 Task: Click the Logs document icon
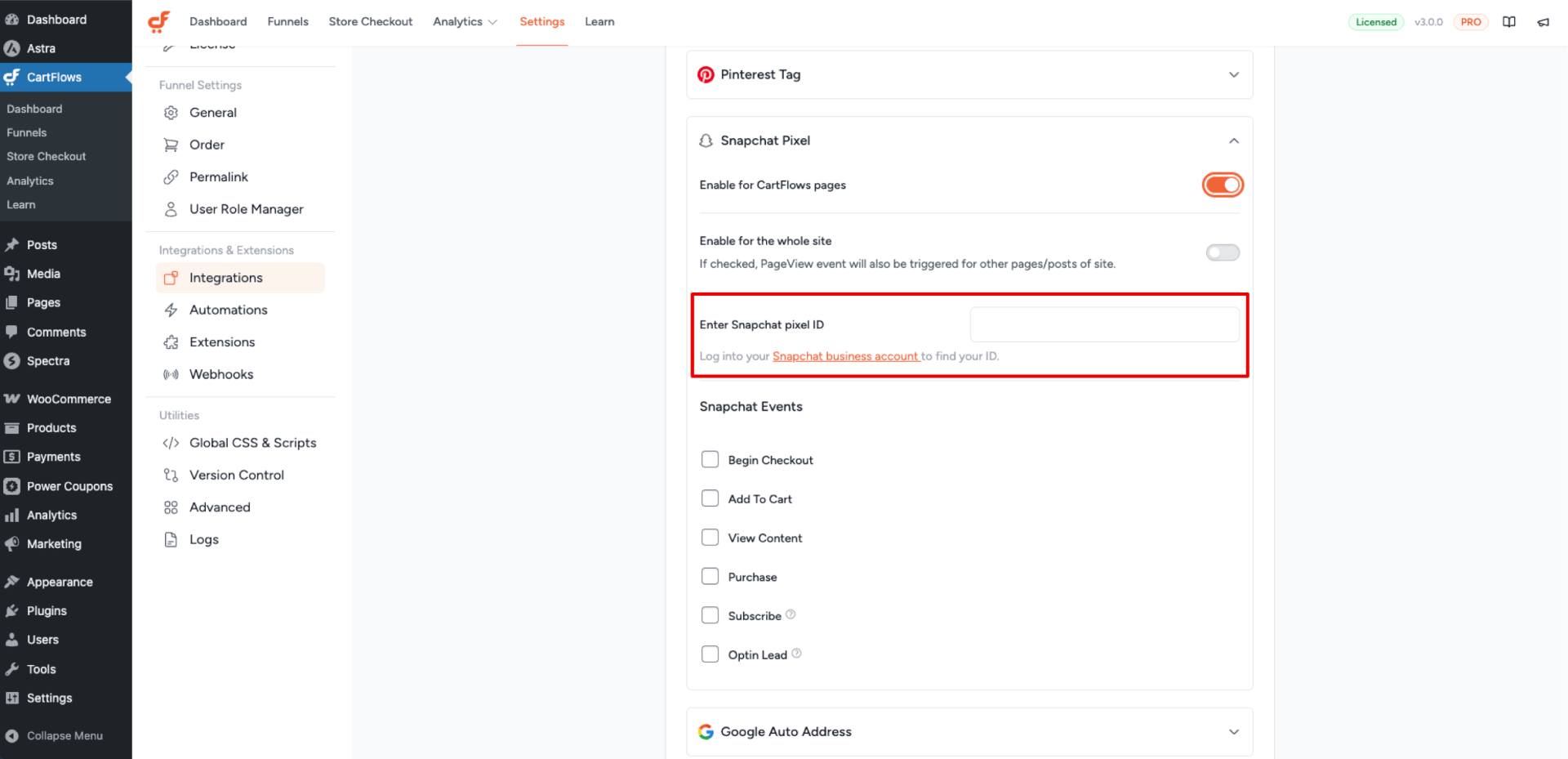pos(171,539)
